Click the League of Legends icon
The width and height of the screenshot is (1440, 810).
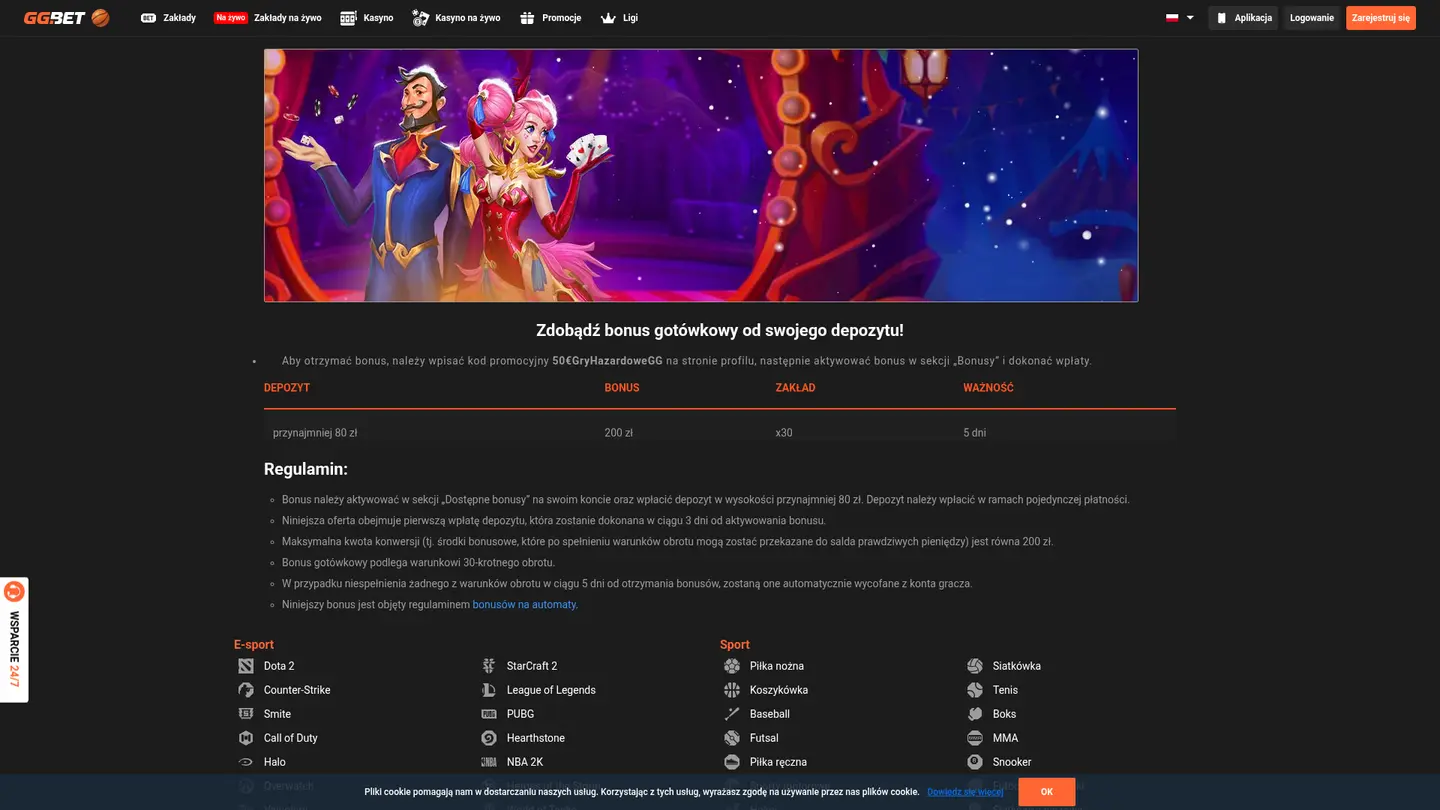(x=489, y=690)
